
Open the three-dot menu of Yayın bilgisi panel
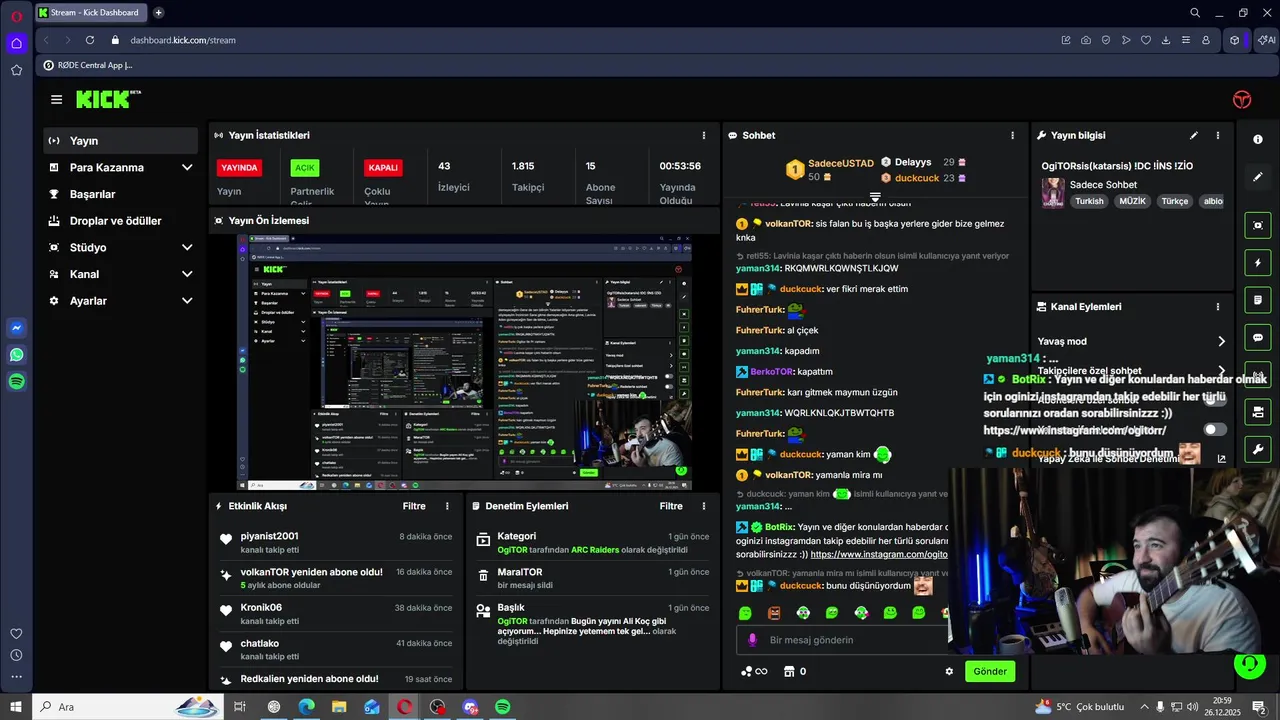[1218, 135]
